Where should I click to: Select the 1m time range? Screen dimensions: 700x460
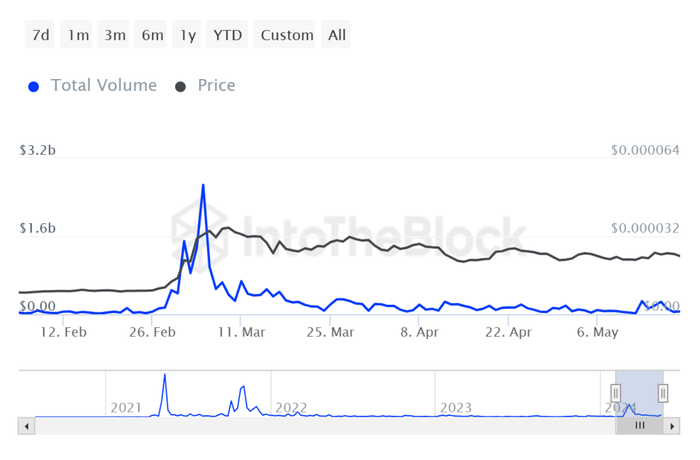point(77,34)
